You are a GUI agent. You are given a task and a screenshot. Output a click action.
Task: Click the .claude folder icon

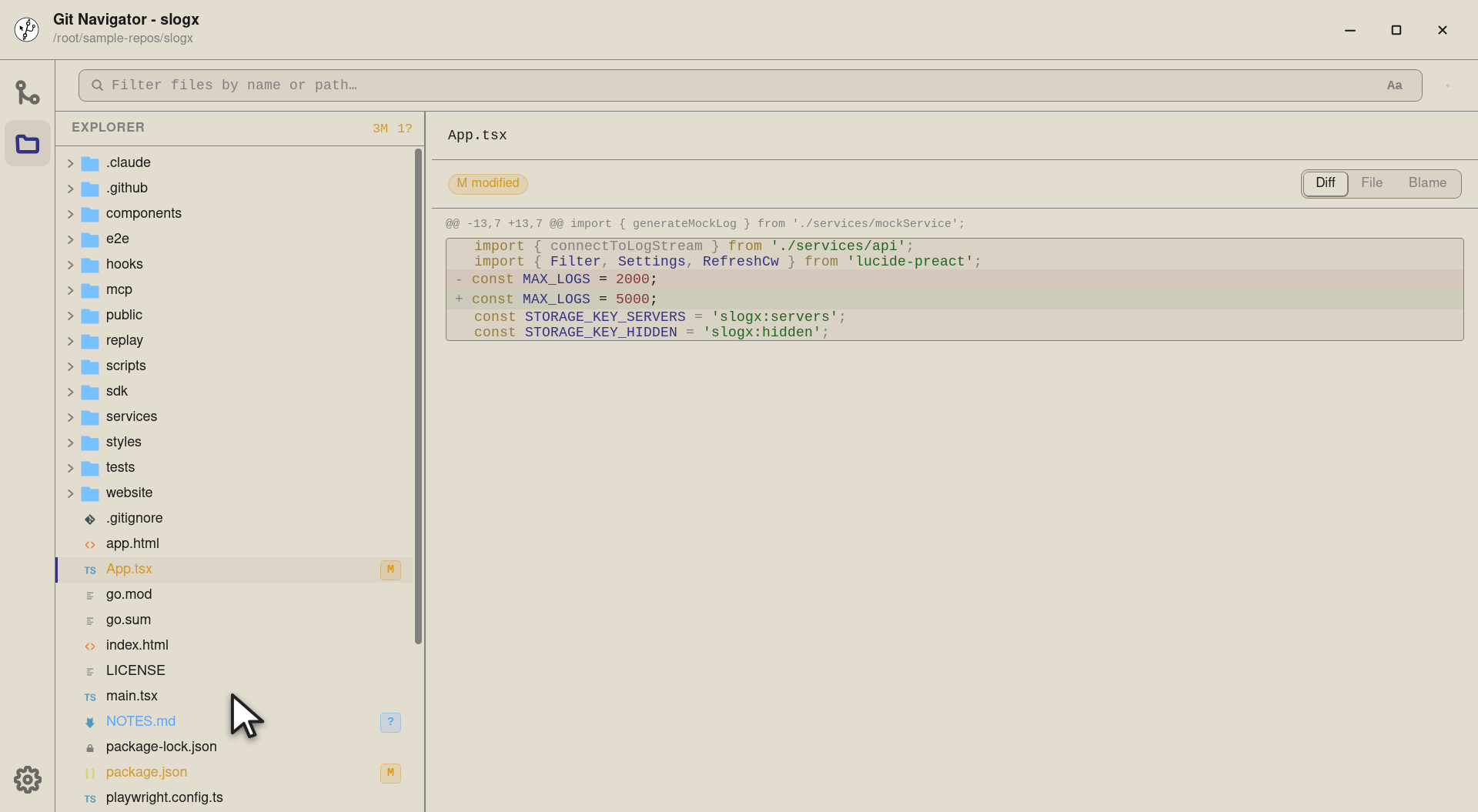click(90, 163)
